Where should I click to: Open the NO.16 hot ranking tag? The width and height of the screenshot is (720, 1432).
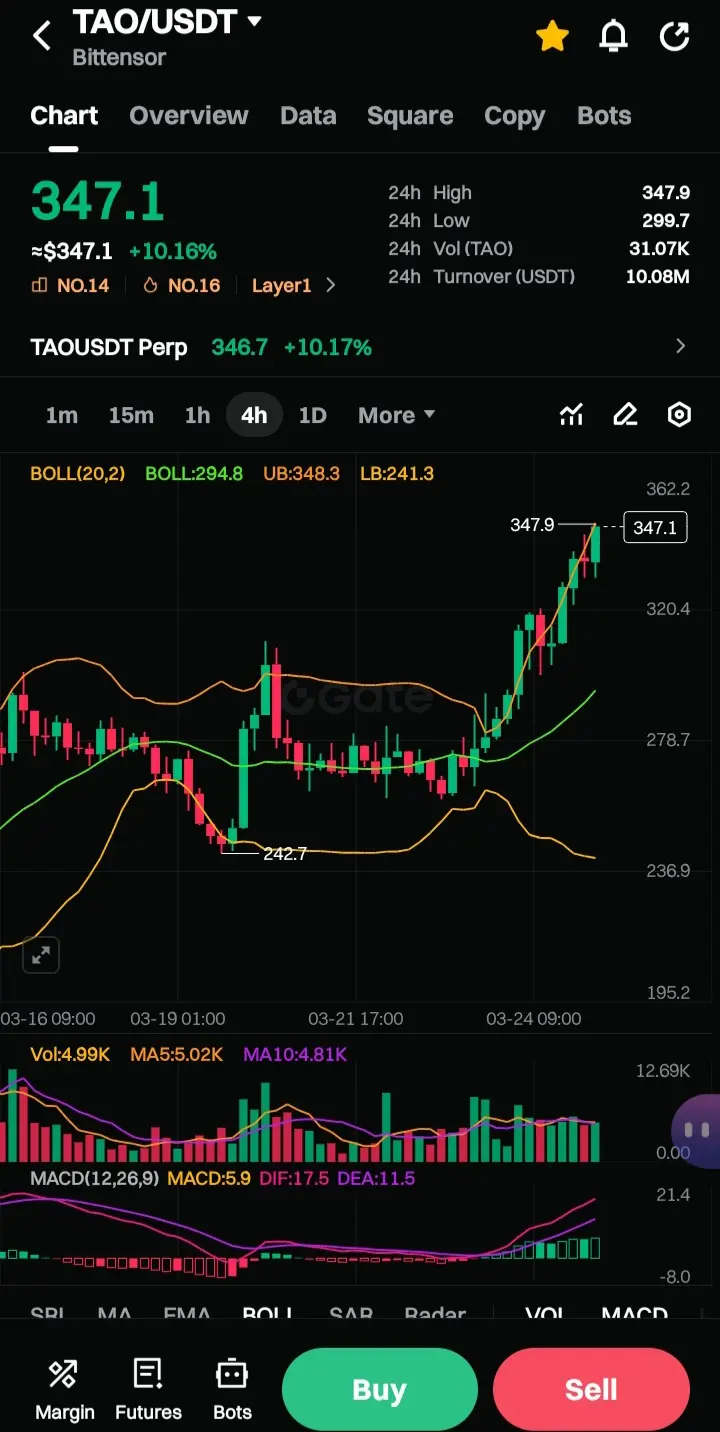pos(182,286)
